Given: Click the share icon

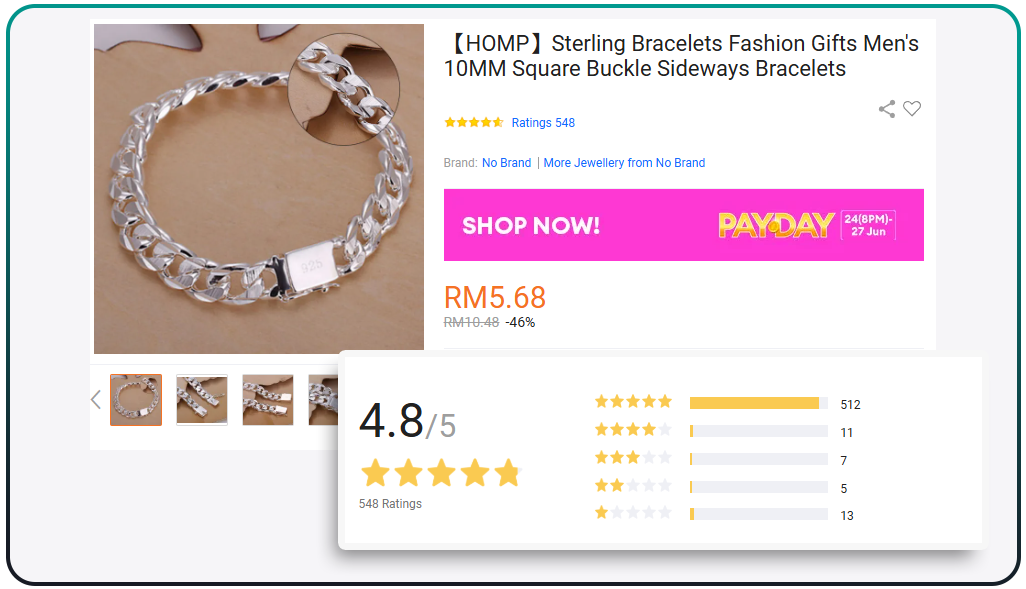Looking at the screenshot, I should click(x=887, y=109).
